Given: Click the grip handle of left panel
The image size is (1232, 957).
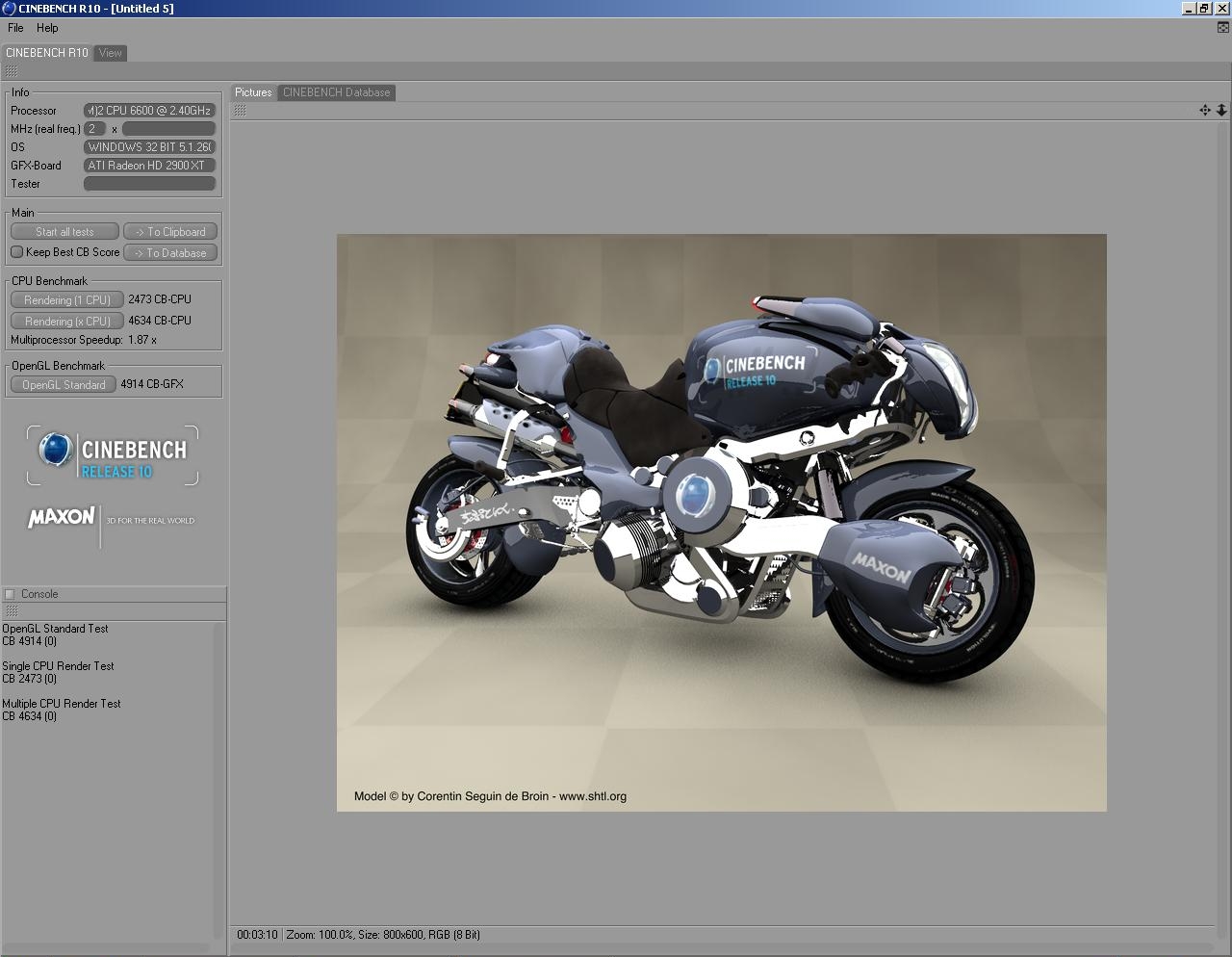Looking at the screenshot, I should tap(12, 71).
